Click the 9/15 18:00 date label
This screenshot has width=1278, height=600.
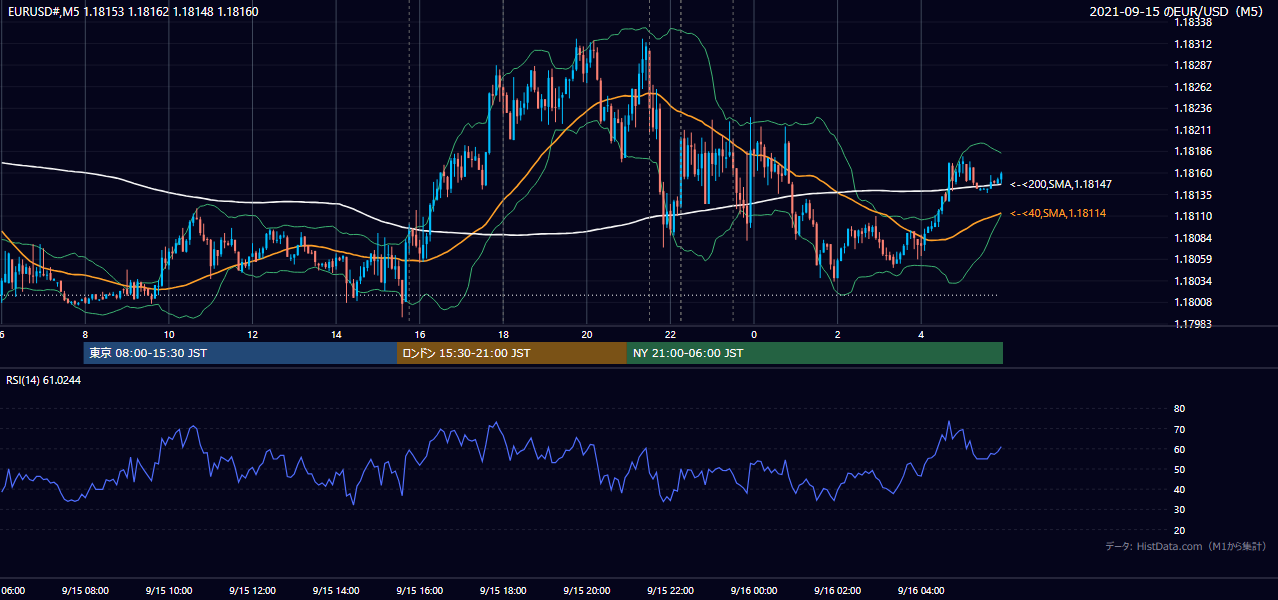(x=503, y=591)
